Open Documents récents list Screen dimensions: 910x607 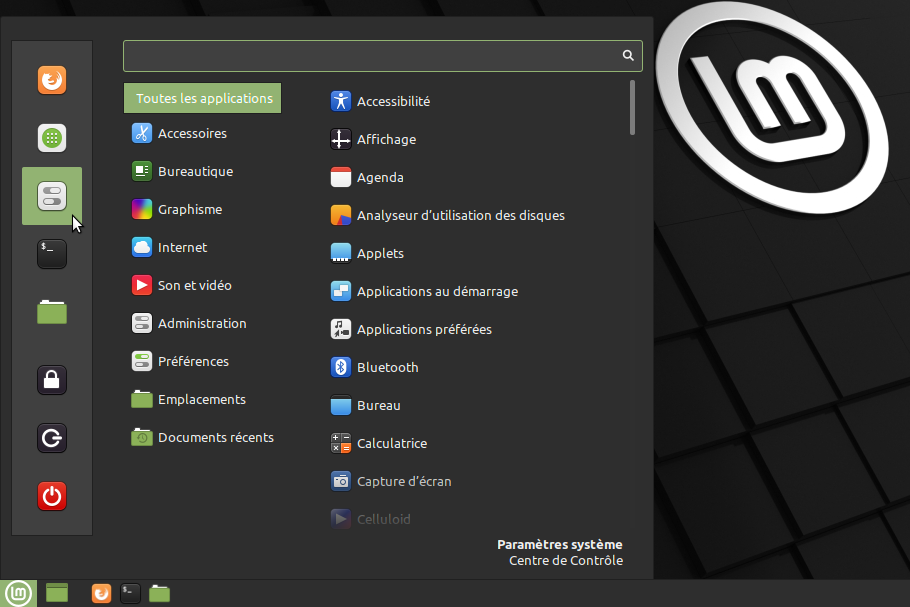pyautogui.click(x=215, y=437)
